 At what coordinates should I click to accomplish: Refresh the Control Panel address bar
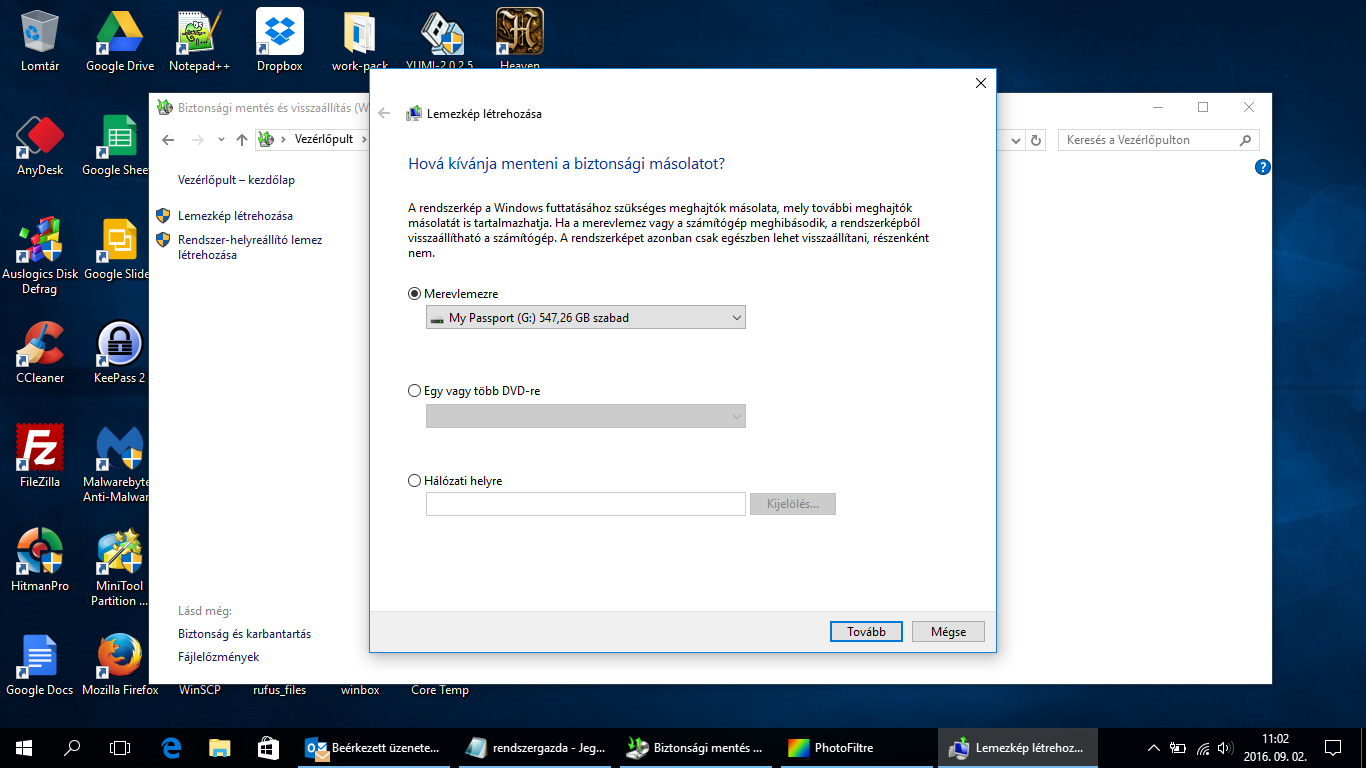point(1036,140)
